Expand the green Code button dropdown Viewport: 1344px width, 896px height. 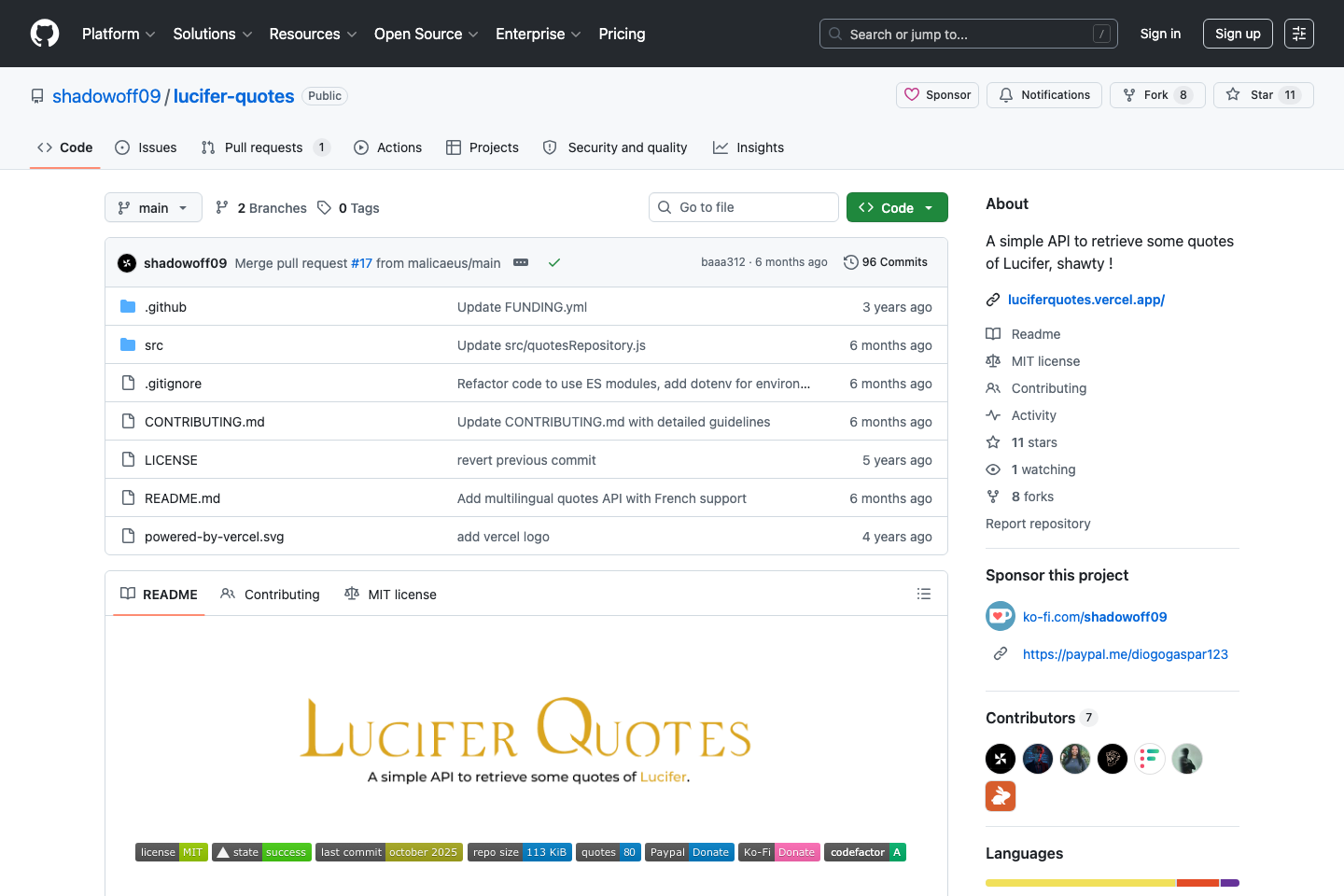point(928,206)
